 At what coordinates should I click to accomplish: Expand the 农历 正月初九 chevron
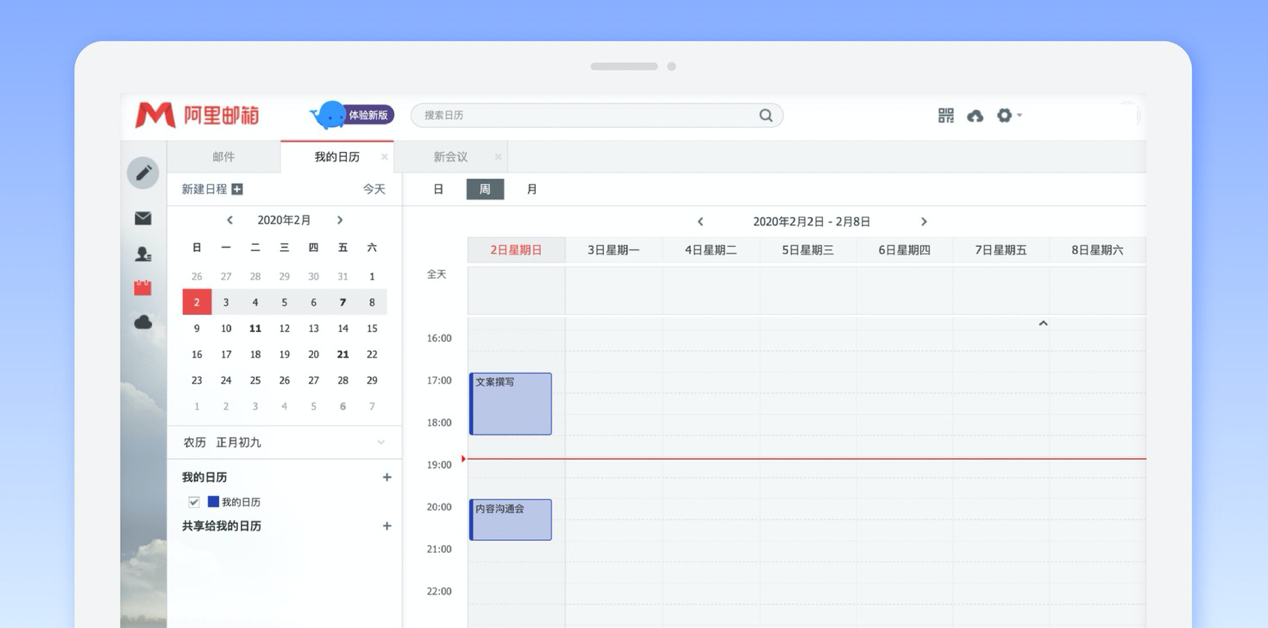381,442
